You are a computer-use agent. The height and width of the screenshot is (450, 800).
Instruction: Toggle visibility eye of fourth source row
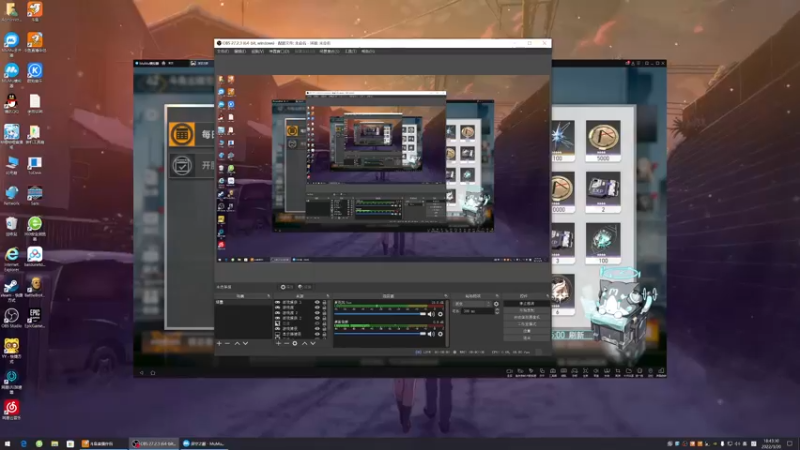coord(317,318)
